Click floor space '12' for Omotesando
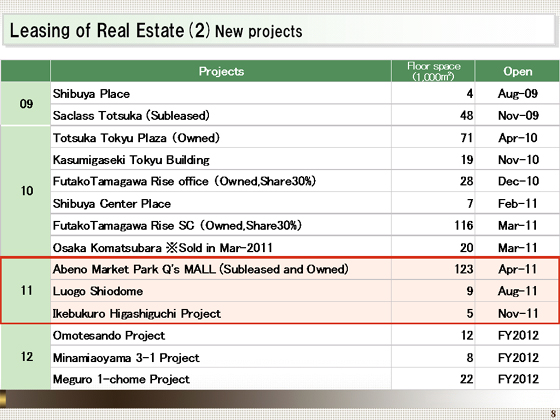This screenshot has height=420, width=560. [467, 335]
